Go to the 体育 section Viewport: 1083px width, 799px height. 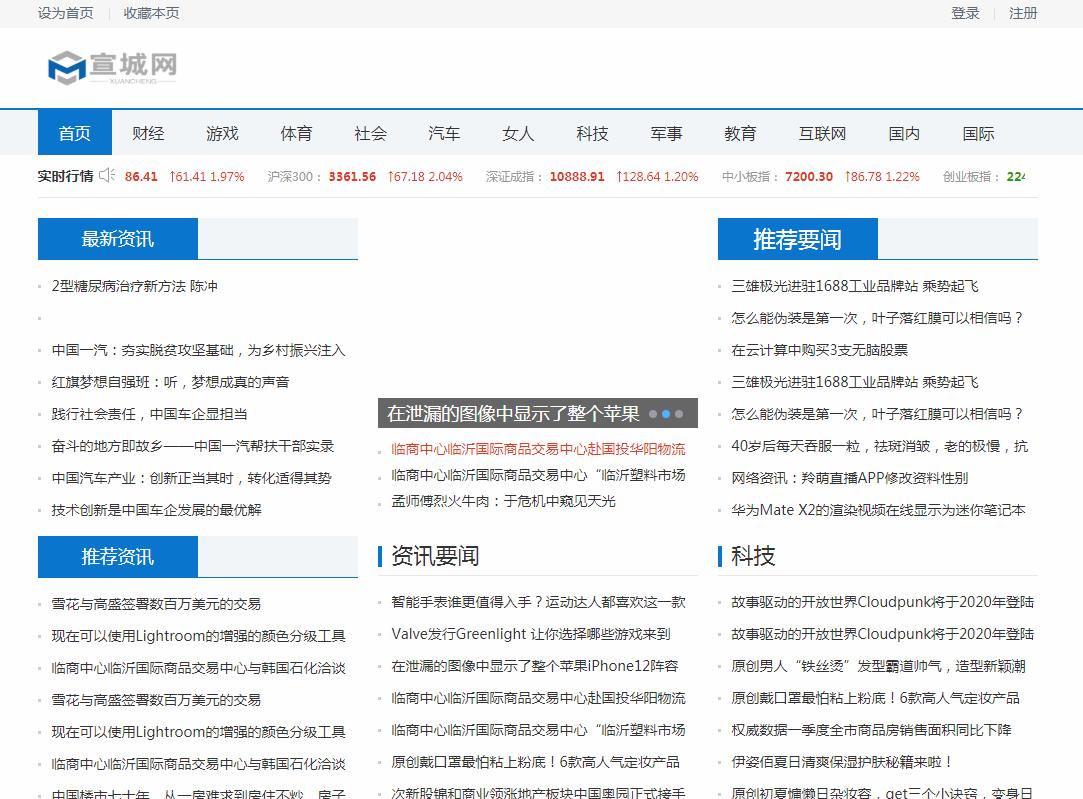[x=296, y=133]
